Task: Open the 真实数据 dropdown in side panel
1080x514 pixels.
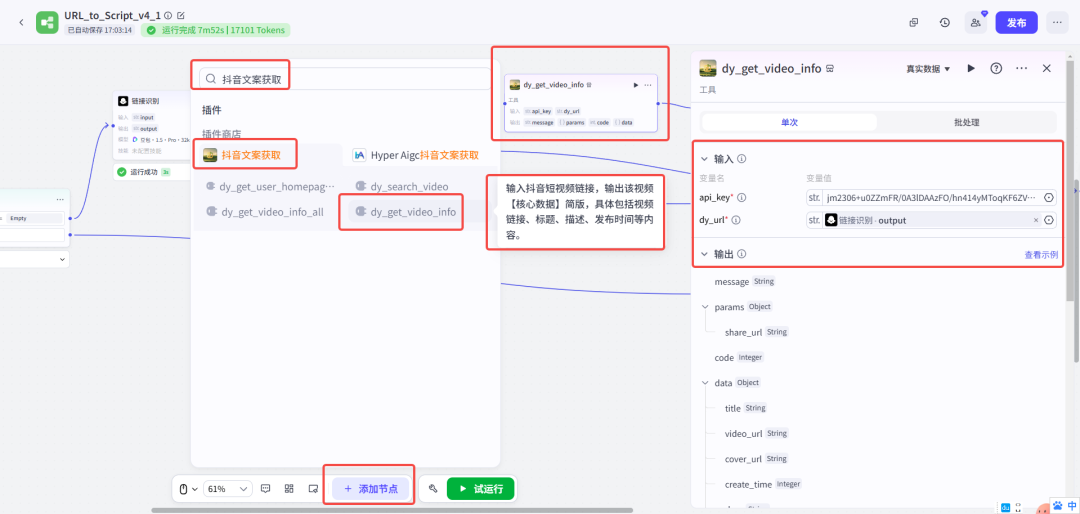Action: click(928, 69)
